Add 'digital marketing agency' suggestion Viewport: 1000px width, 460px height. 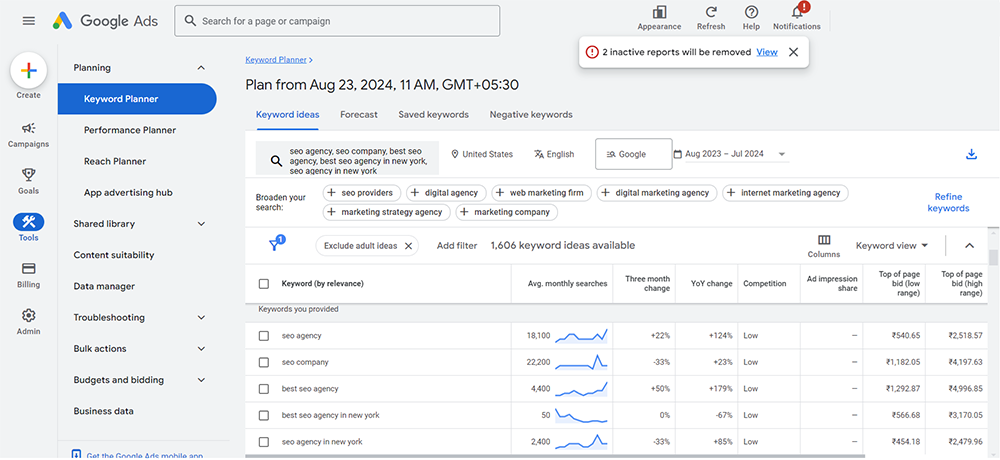point(657,193)
